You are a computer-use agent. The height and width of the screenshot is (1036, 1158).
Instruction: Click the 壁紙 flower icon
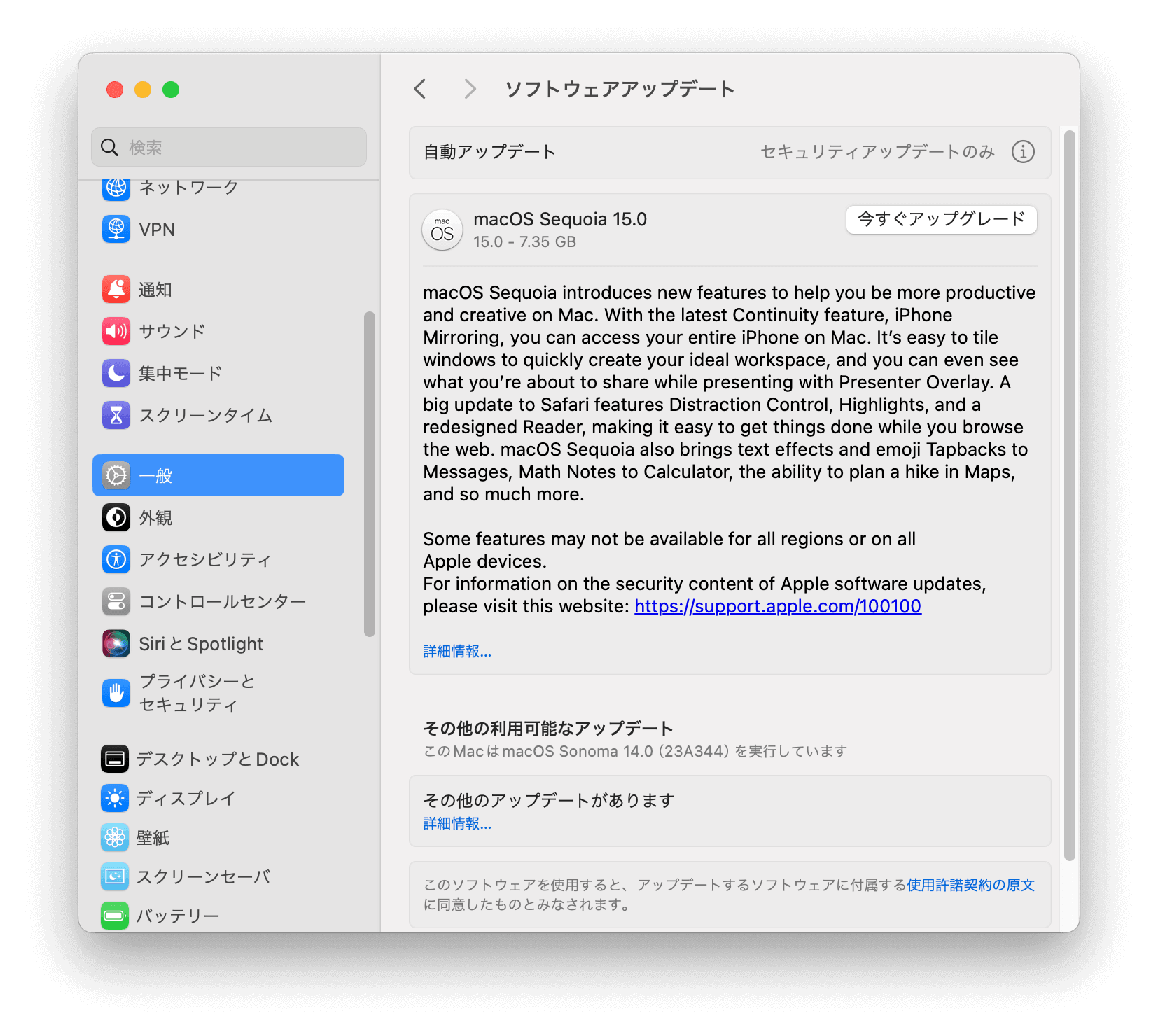[115, 837]
